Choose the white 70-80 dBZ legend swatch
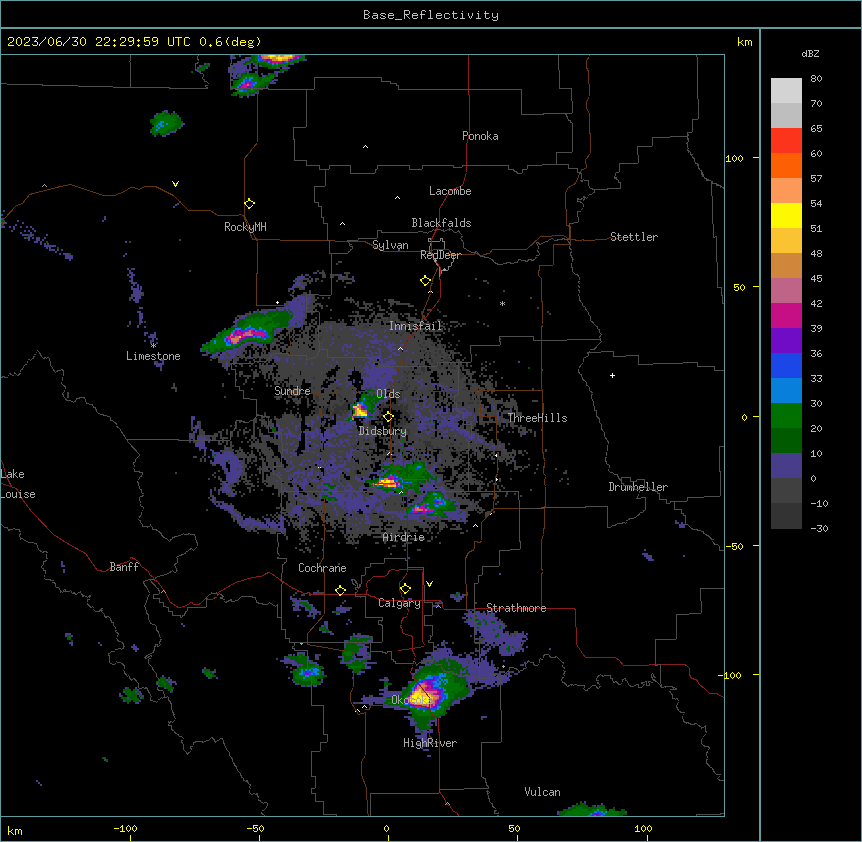862x842 pixels. (786, 90)
